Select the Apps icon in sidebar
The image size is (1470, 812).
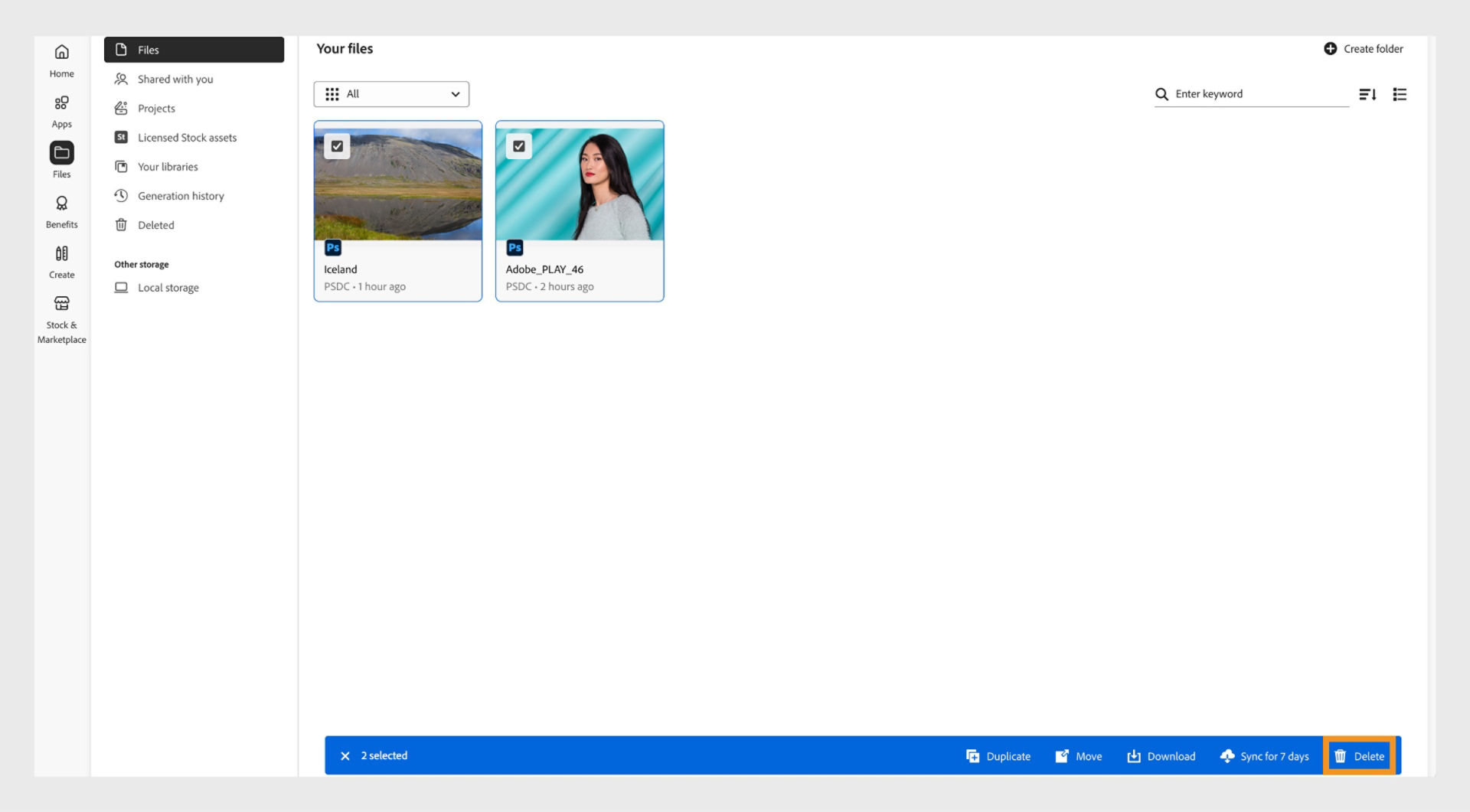(x=61, y=109)
